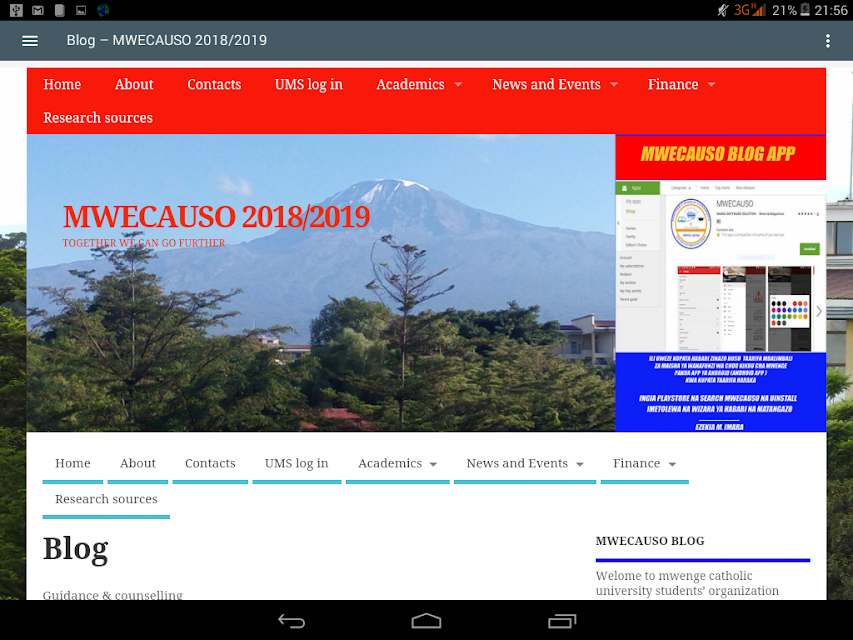Click the blue Swahili install instructions
The image size is (853, 640).
pyautogui.click(x=720, y=392)
